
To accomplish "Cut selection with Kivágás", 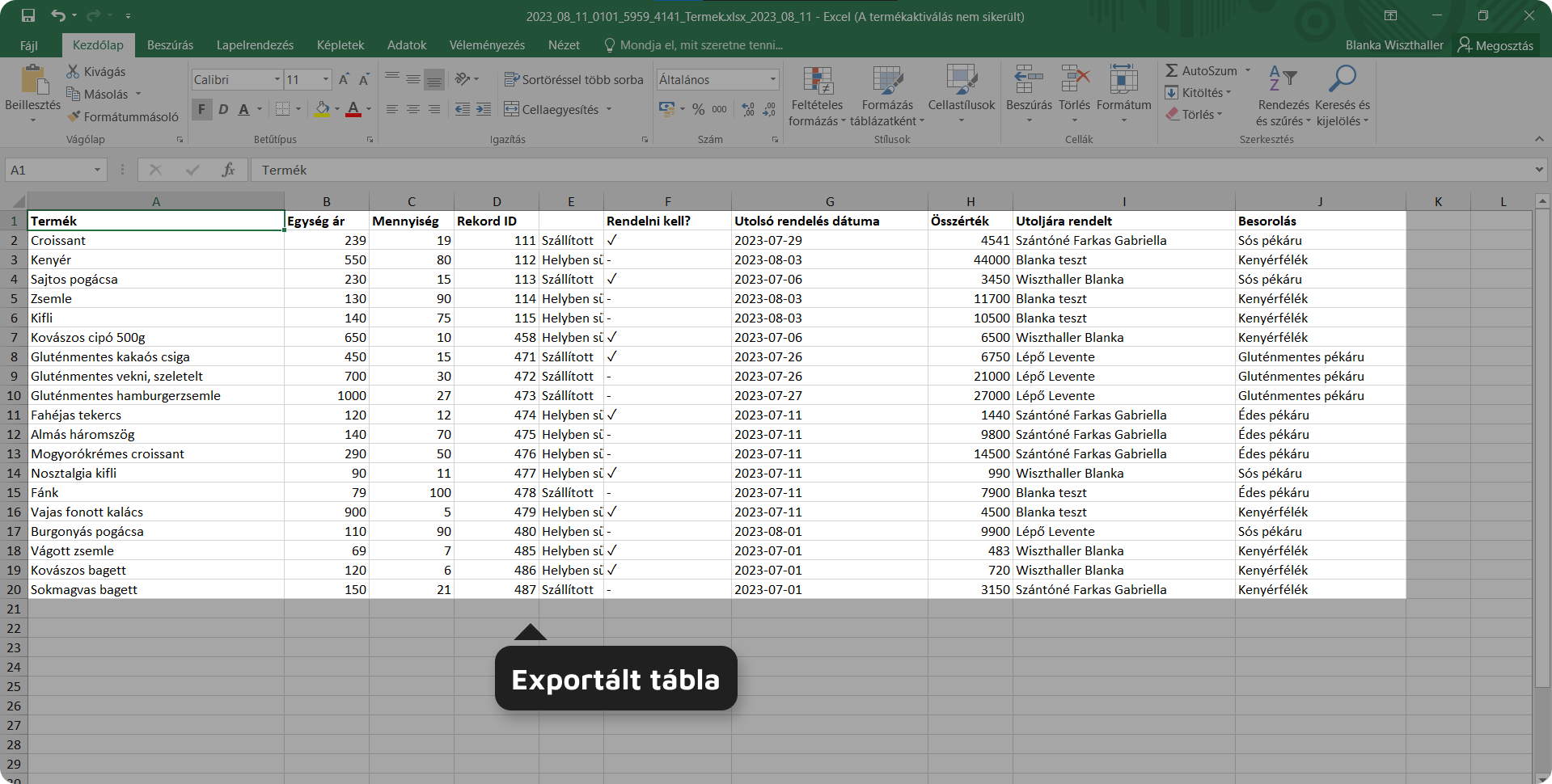I will pos(96,72).
